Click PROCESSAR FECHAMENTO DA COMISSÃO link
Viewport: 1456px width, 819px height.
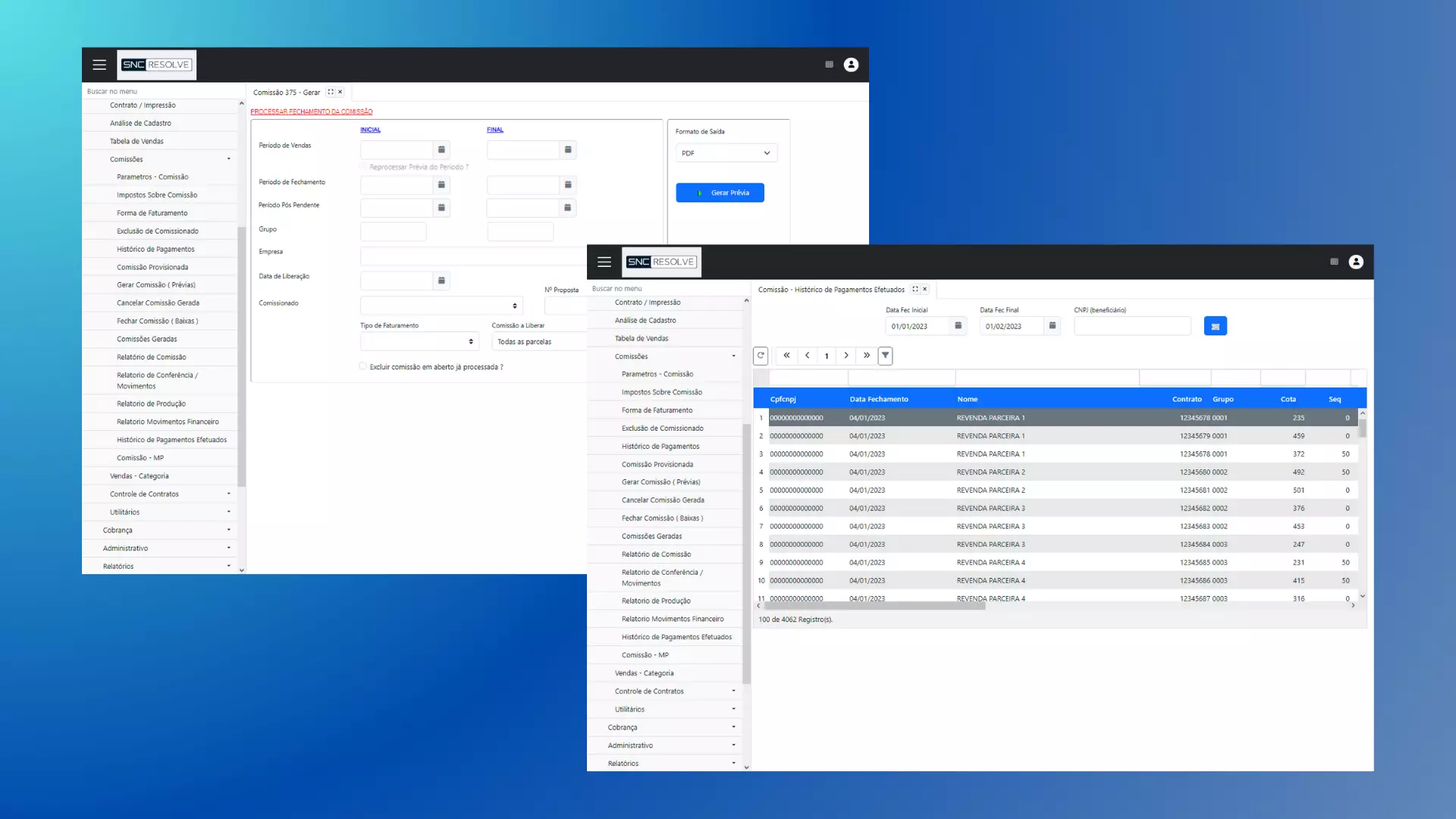311,111
